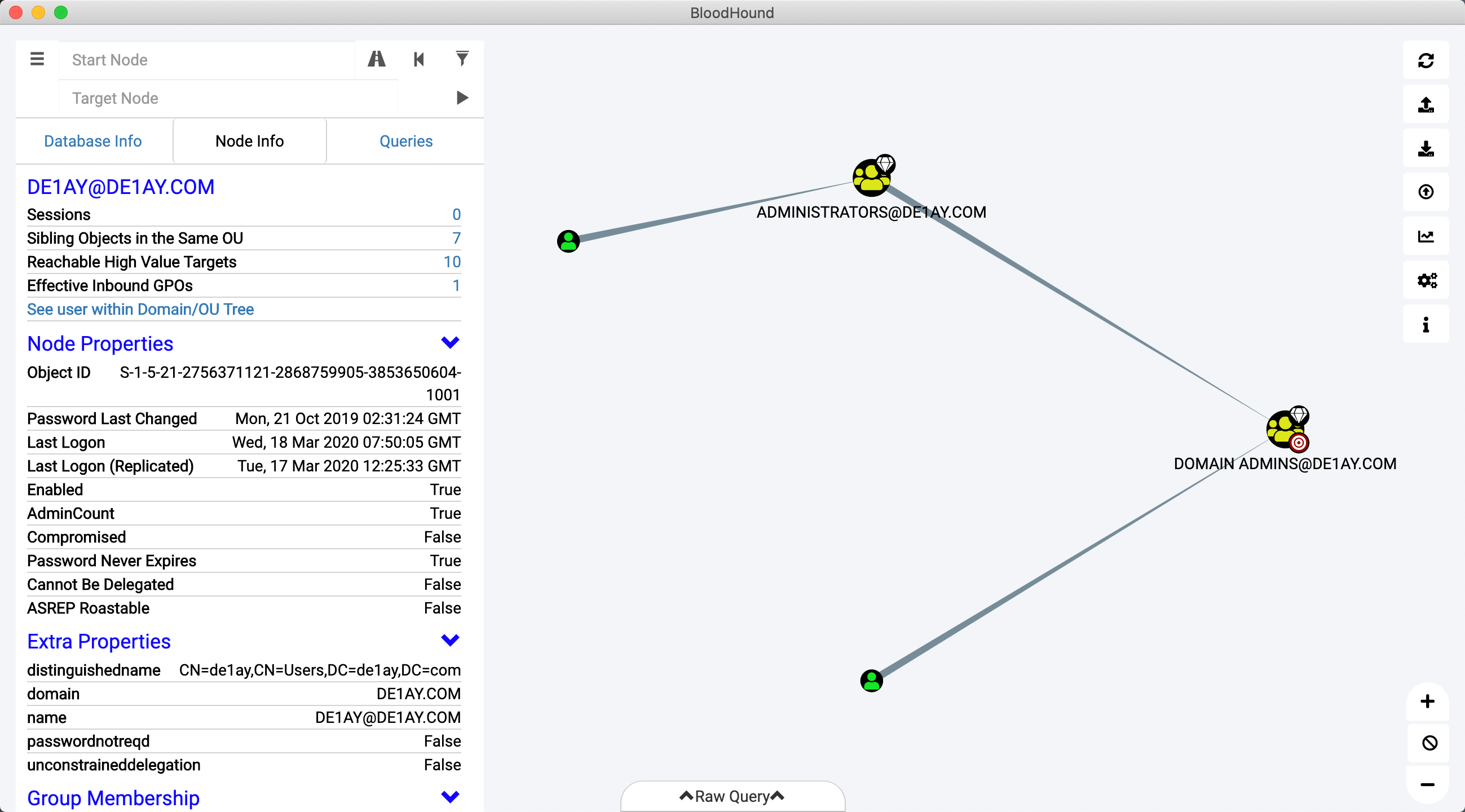Switch to the Database Info tab
Image resolution: width=1465 pixels, height=812 pixels.
point(92,141)
